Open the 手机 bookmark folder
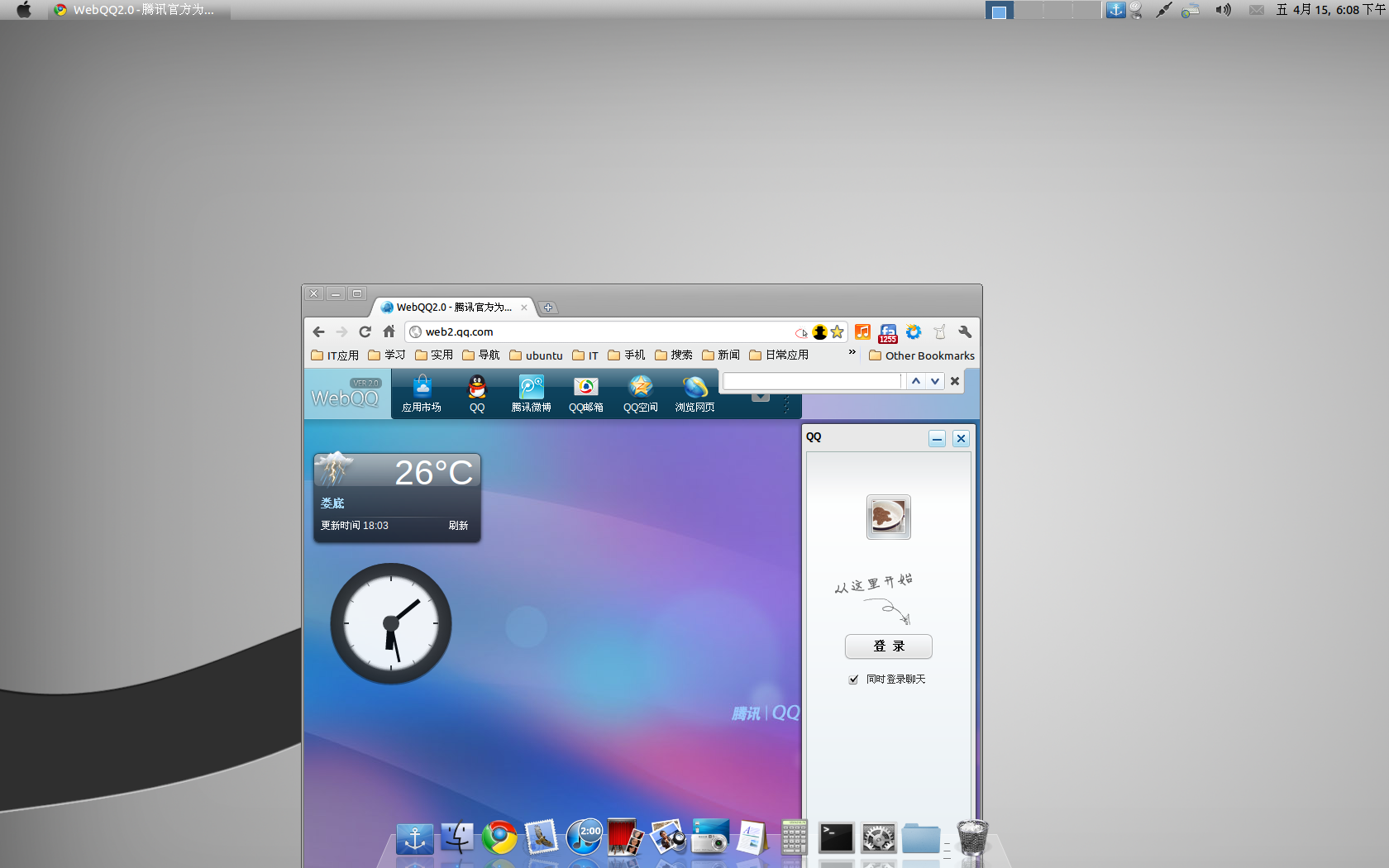1389x868 pixels. [x=626, y=355]
